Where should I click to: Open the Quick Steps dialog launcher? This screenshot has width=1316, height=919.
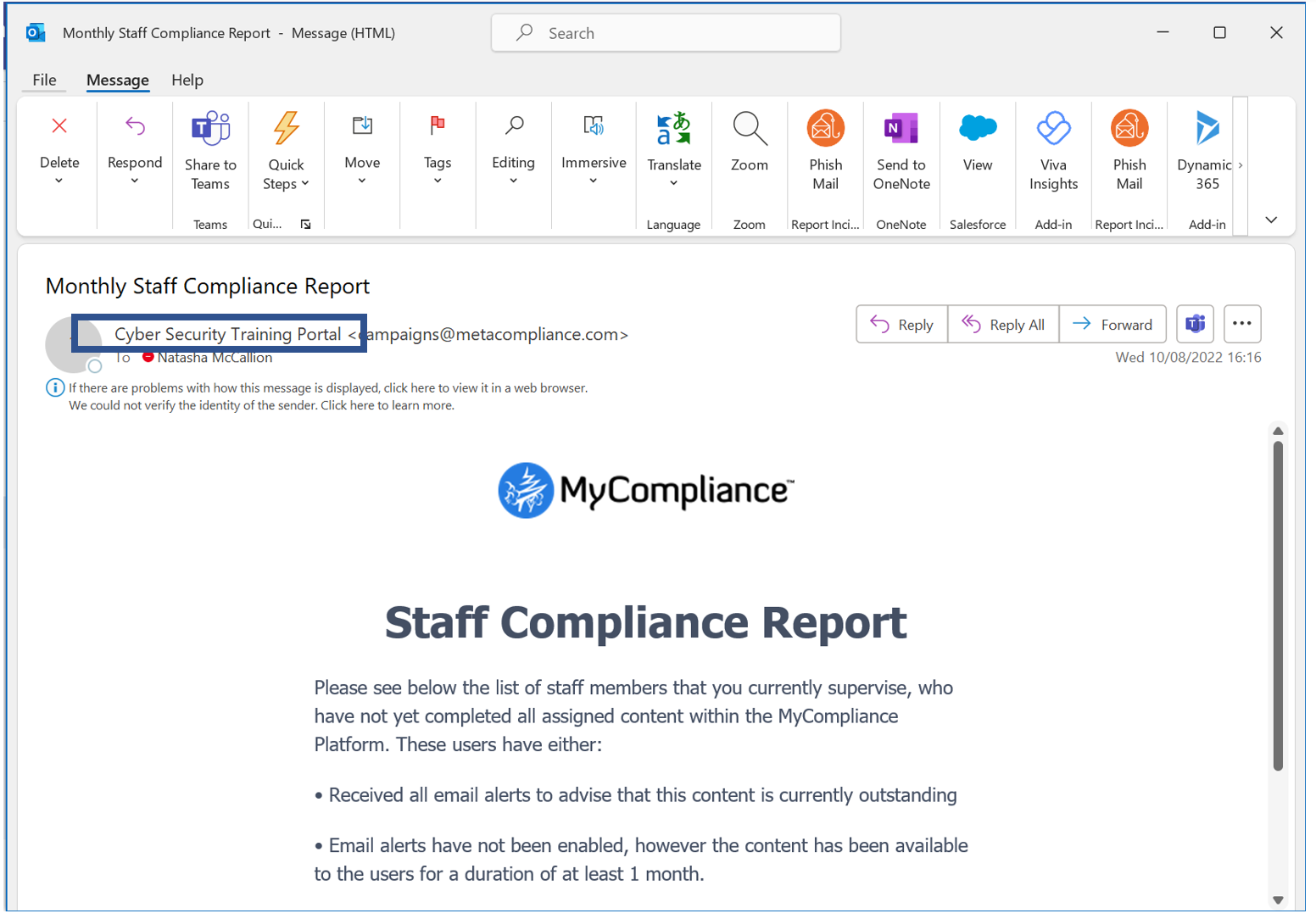[x=306, y=225]
